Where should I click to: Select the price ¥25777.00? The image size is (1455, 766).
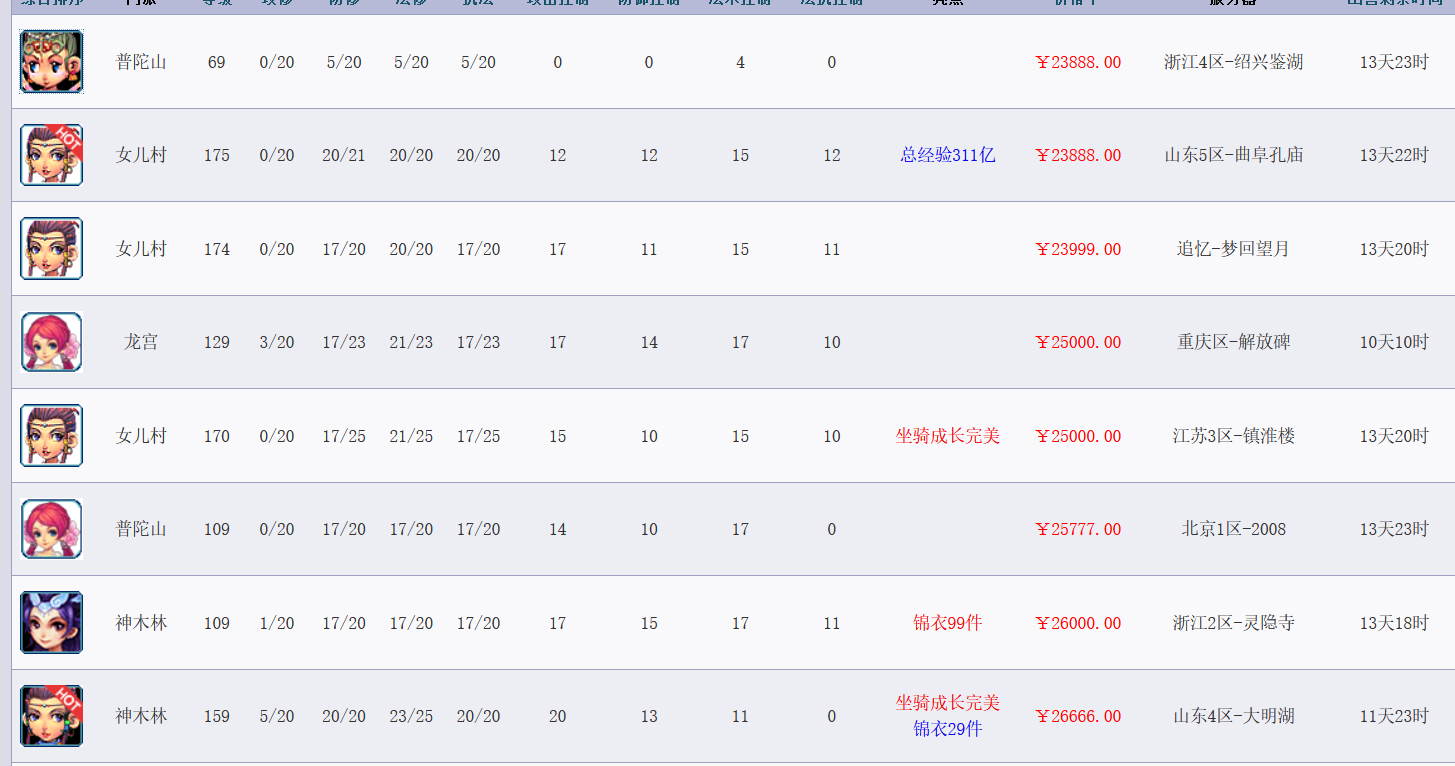click(x=1078, y=529)
